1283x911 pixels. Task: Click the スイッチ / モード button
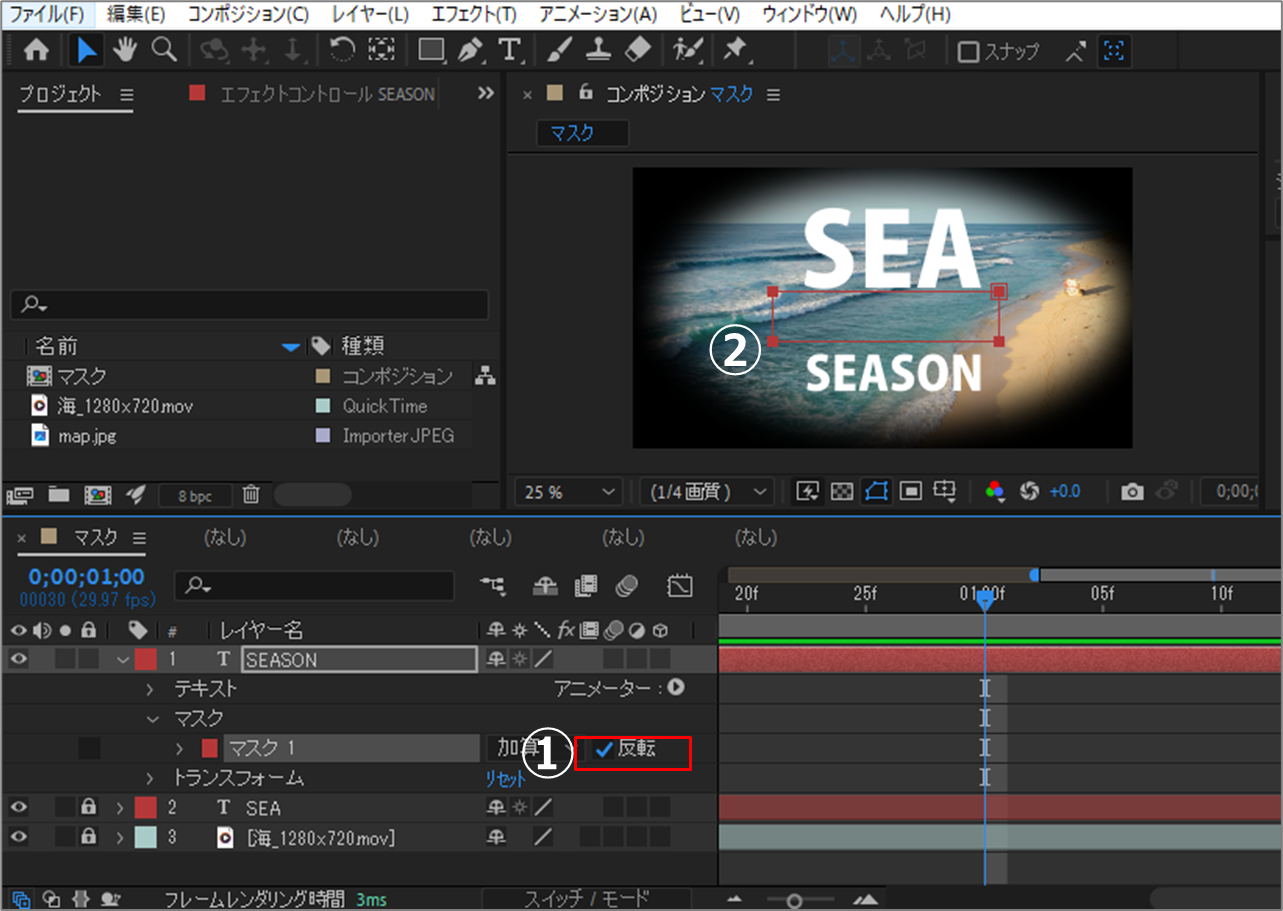(x=585, y=898)
